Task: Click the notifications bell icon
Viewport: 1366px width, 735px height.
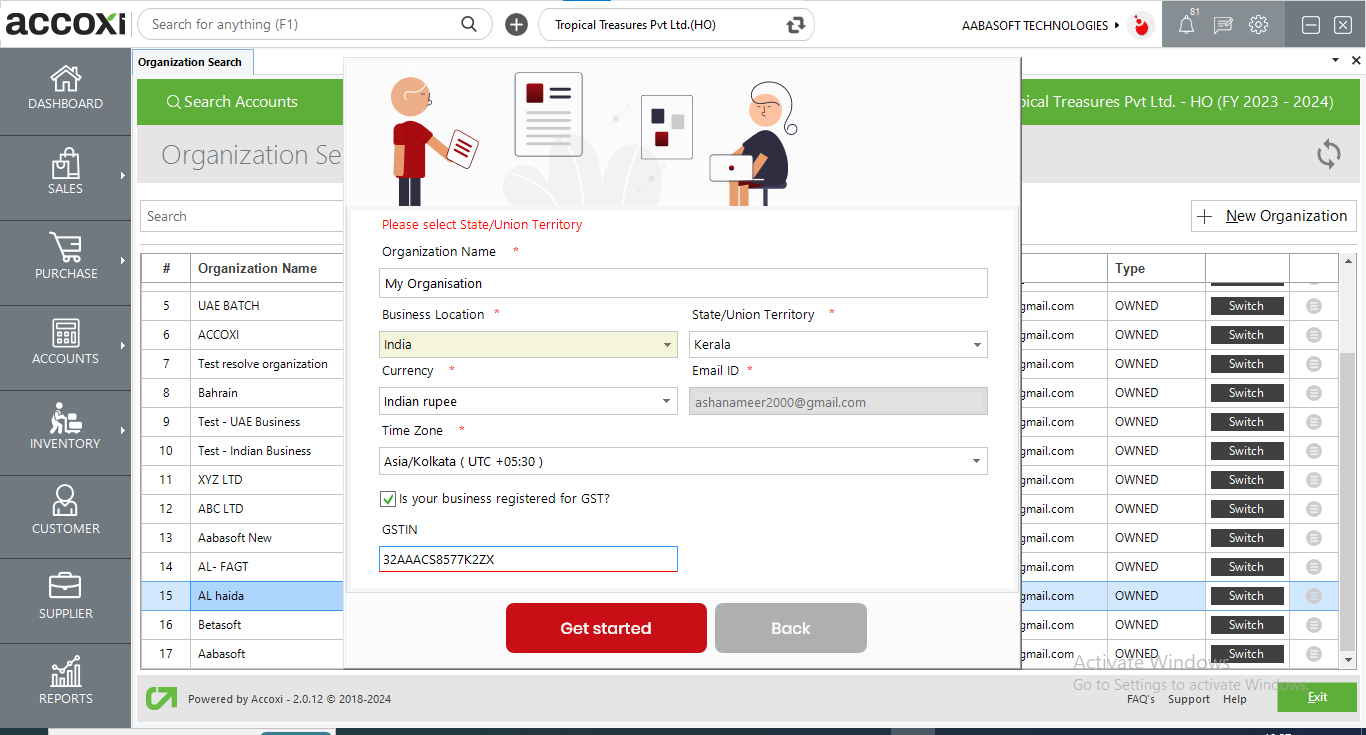Action: pyautogui.click(x=1186, y=25)
